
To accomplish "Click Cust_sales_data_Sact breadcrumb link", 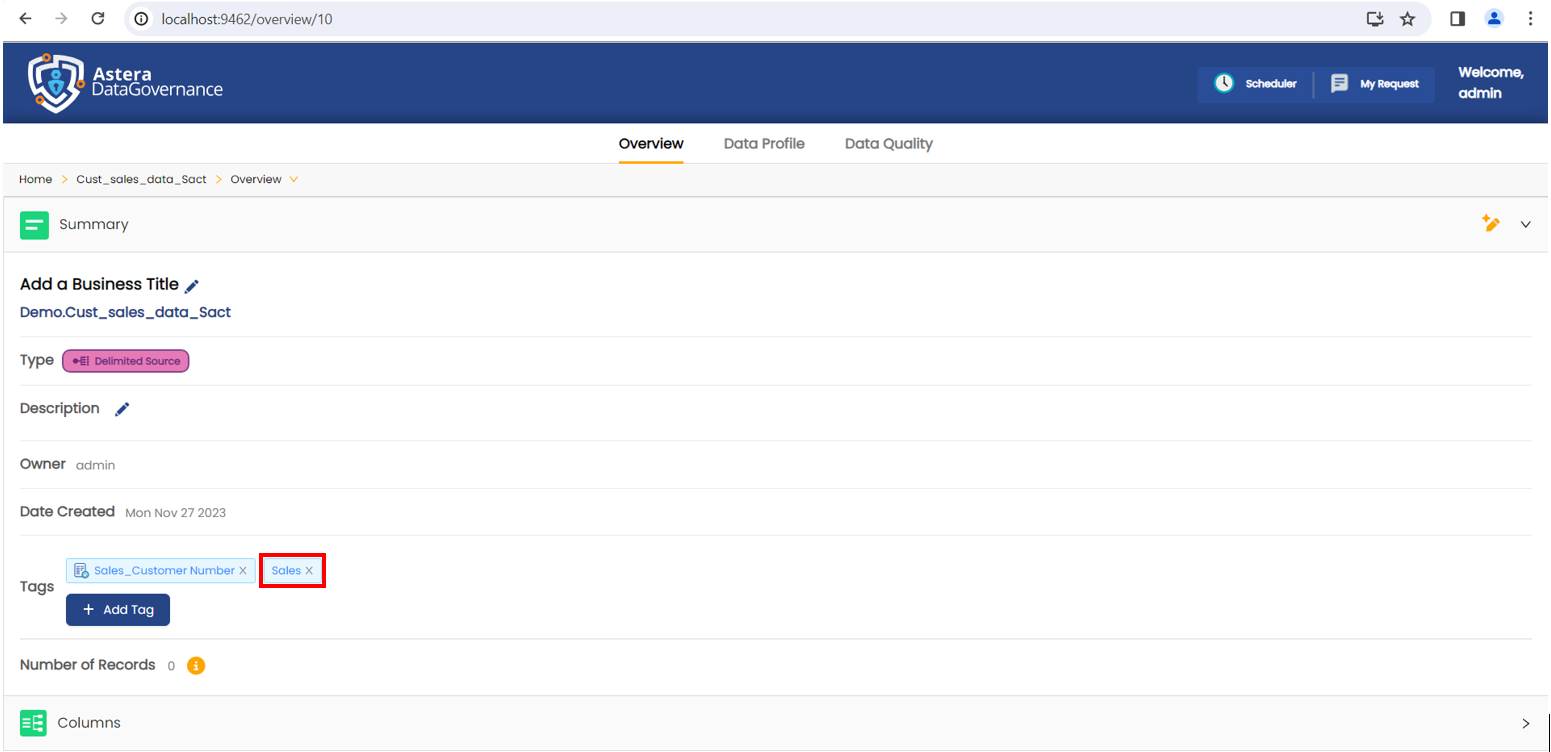I will [x=141, y=180].
